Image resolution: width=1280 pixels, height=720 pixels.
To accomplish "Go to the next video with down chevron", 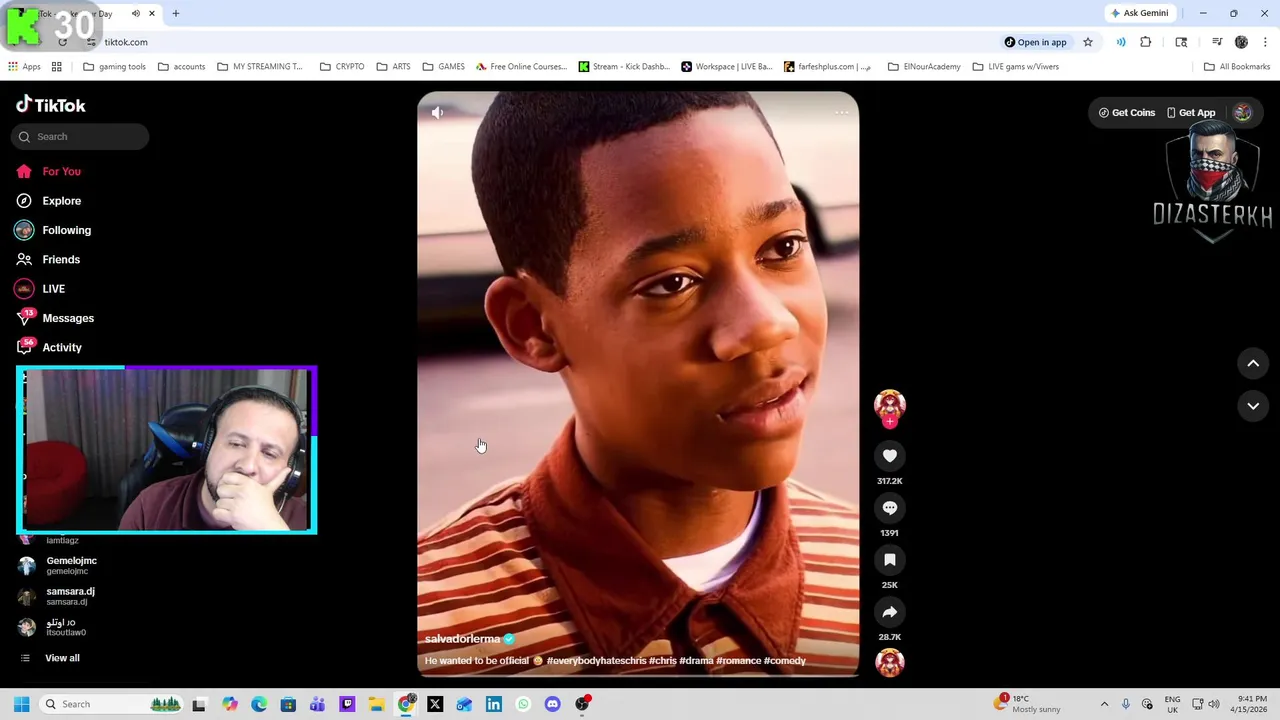I will tap(1253, 406).
